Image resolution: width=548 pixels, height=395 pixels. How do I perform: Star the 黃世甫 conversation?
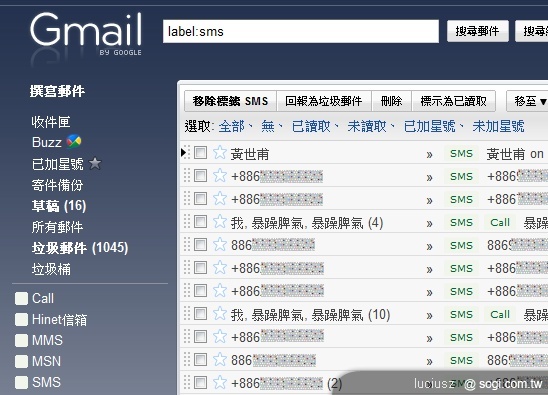220,153
